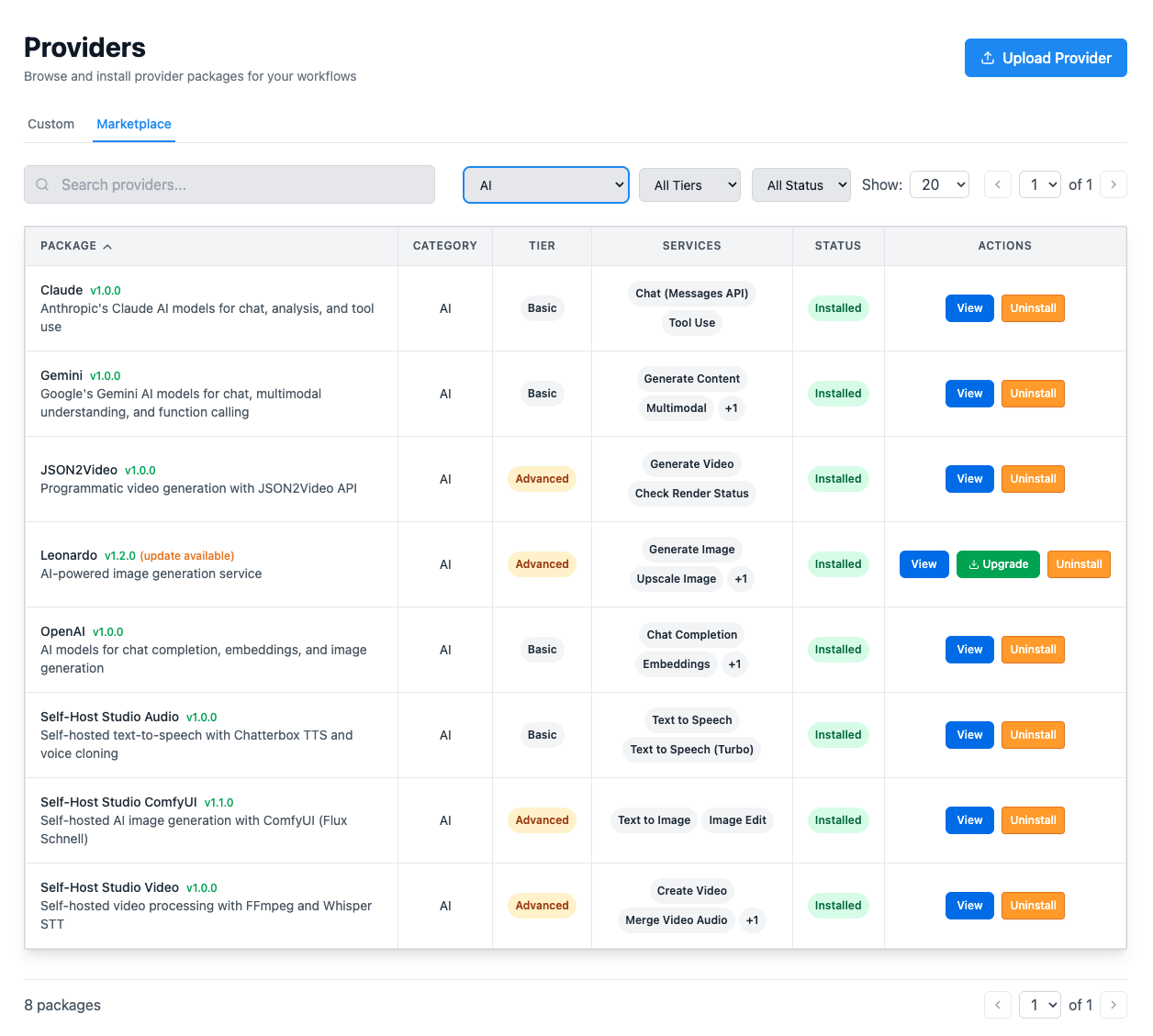Click the +1 services badge for OpenAI
The width and height of the screenshot is (1153, 1036).
734,664
